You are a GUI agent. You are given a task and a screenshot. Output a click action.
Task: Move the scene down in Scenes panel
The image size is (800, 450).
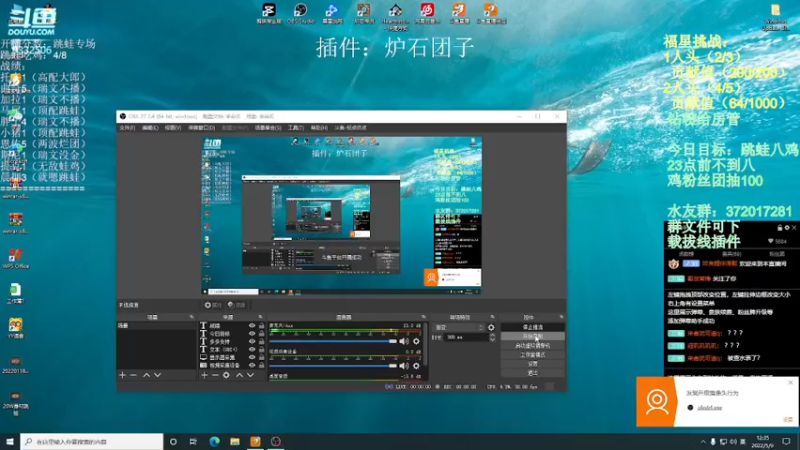point(158,375)
